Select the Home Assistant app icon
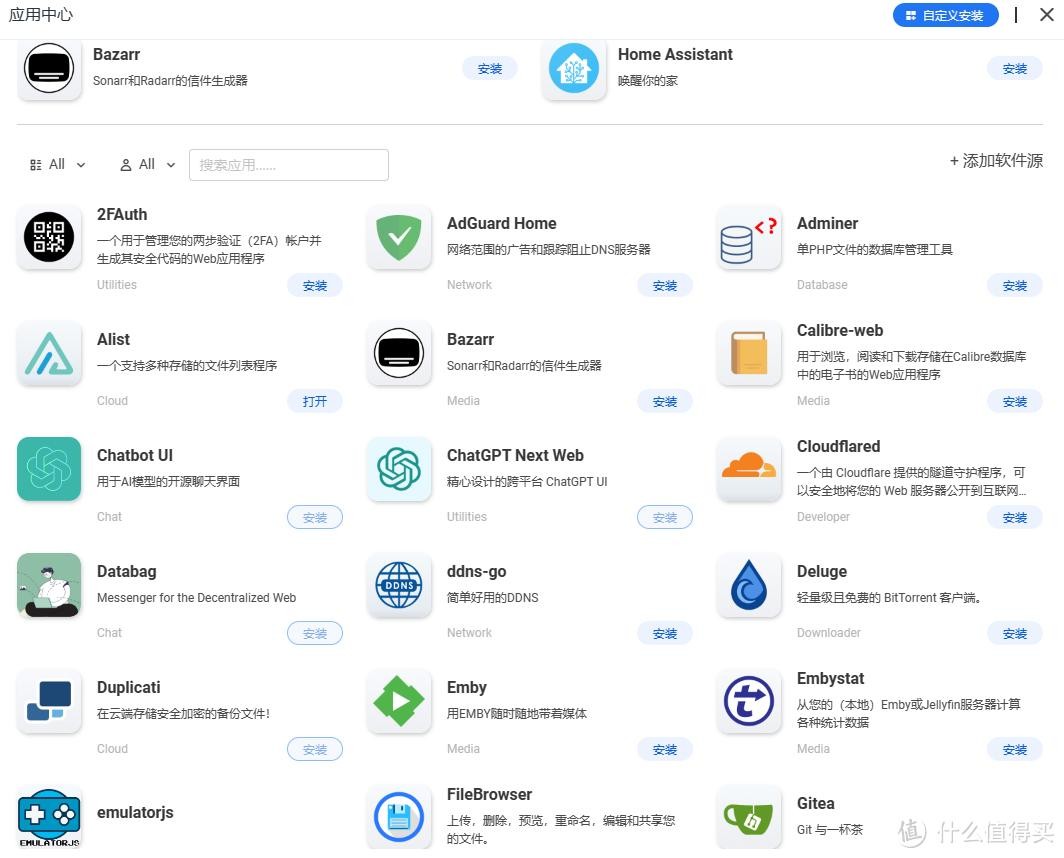 (x=574, y=68)
